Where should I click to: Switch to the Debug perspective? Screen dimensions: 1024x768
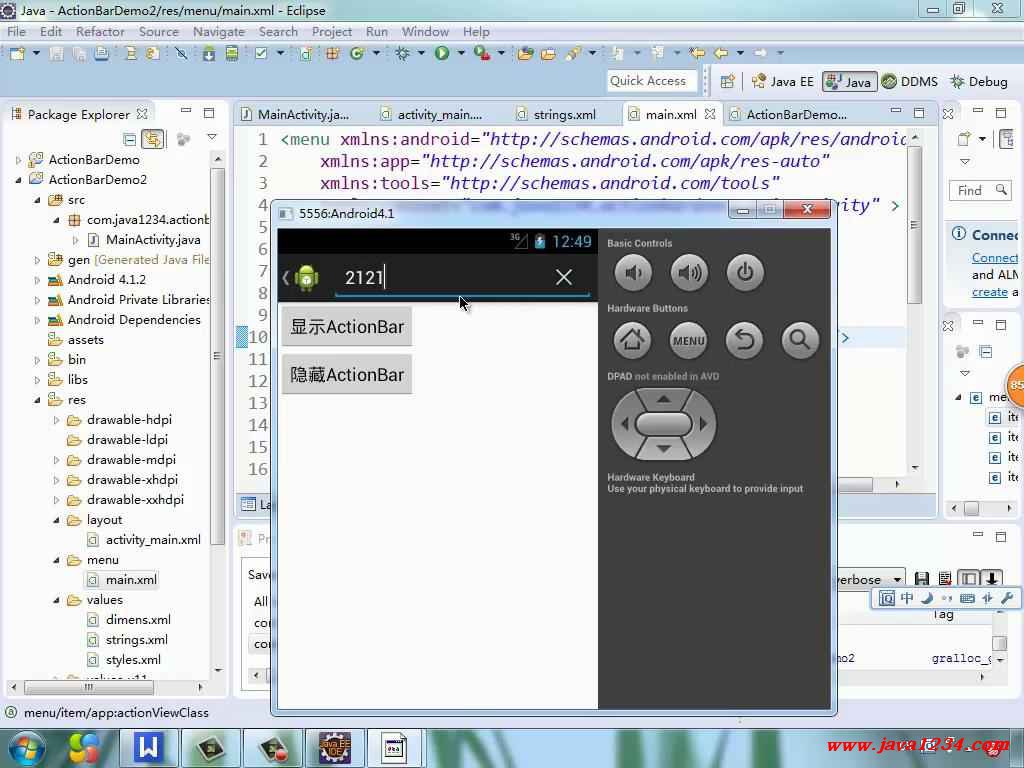(979, 82)
